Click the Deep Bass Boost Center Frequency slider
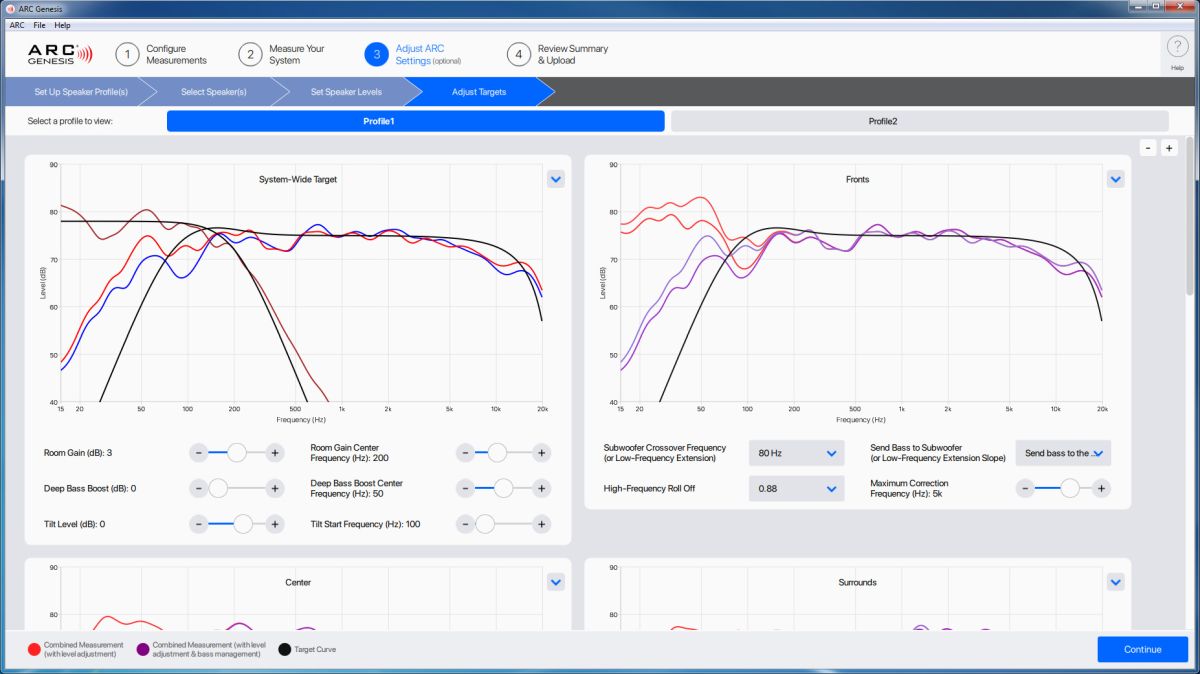 503,488
